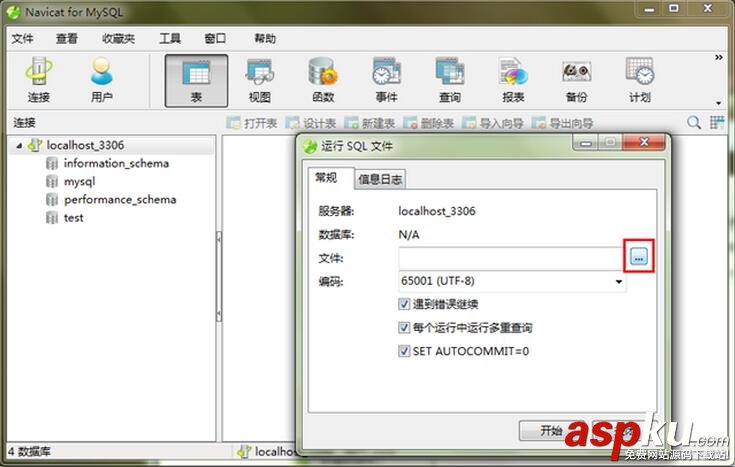735x467 pixels.
Task: Click the 4 数据库 status bar text
Action: [29, 452]
